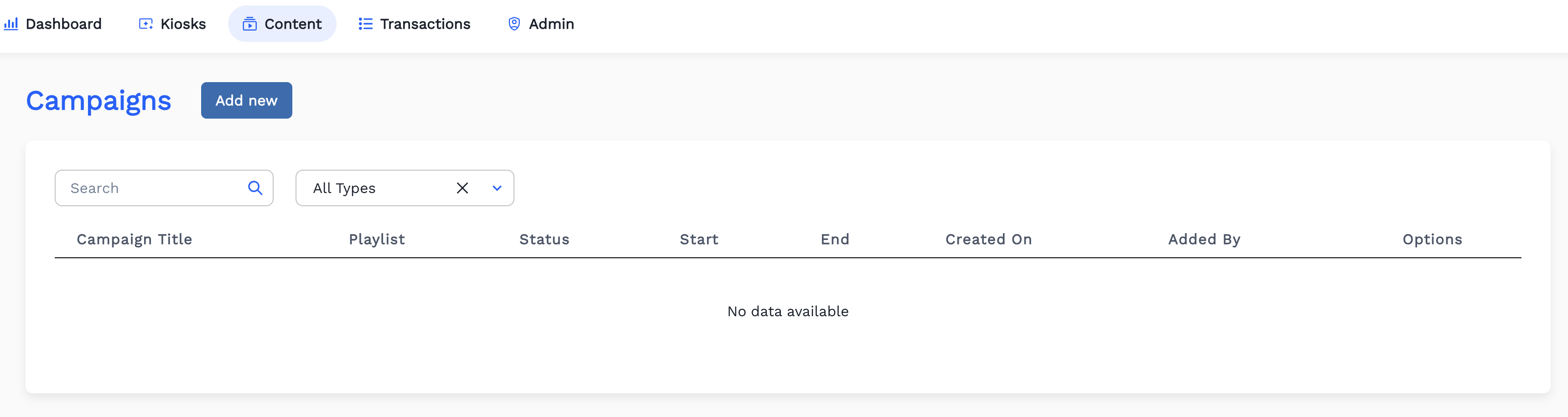This screenshot has height=417, width=1568.
Task: Click the Added By column header
Action: (x=1204, y=239)
